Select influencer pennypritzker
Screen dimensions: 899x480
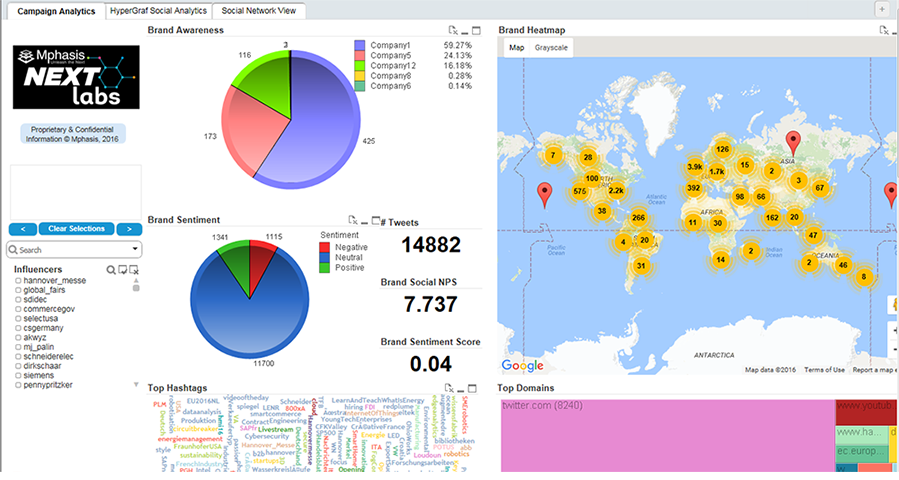coord(44,385)
